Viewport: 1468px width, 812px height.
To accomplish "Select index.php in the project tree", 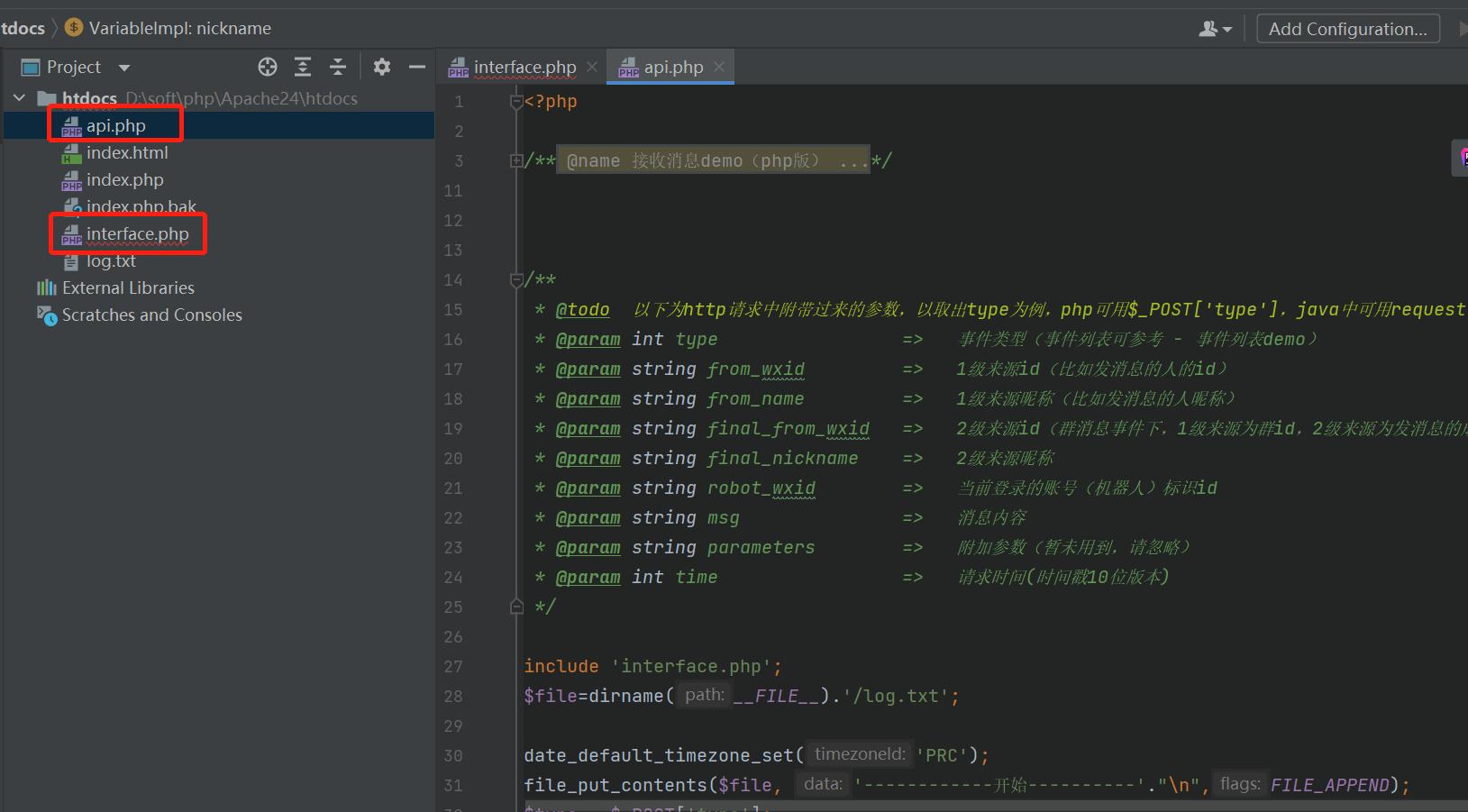I will [125, 180].
